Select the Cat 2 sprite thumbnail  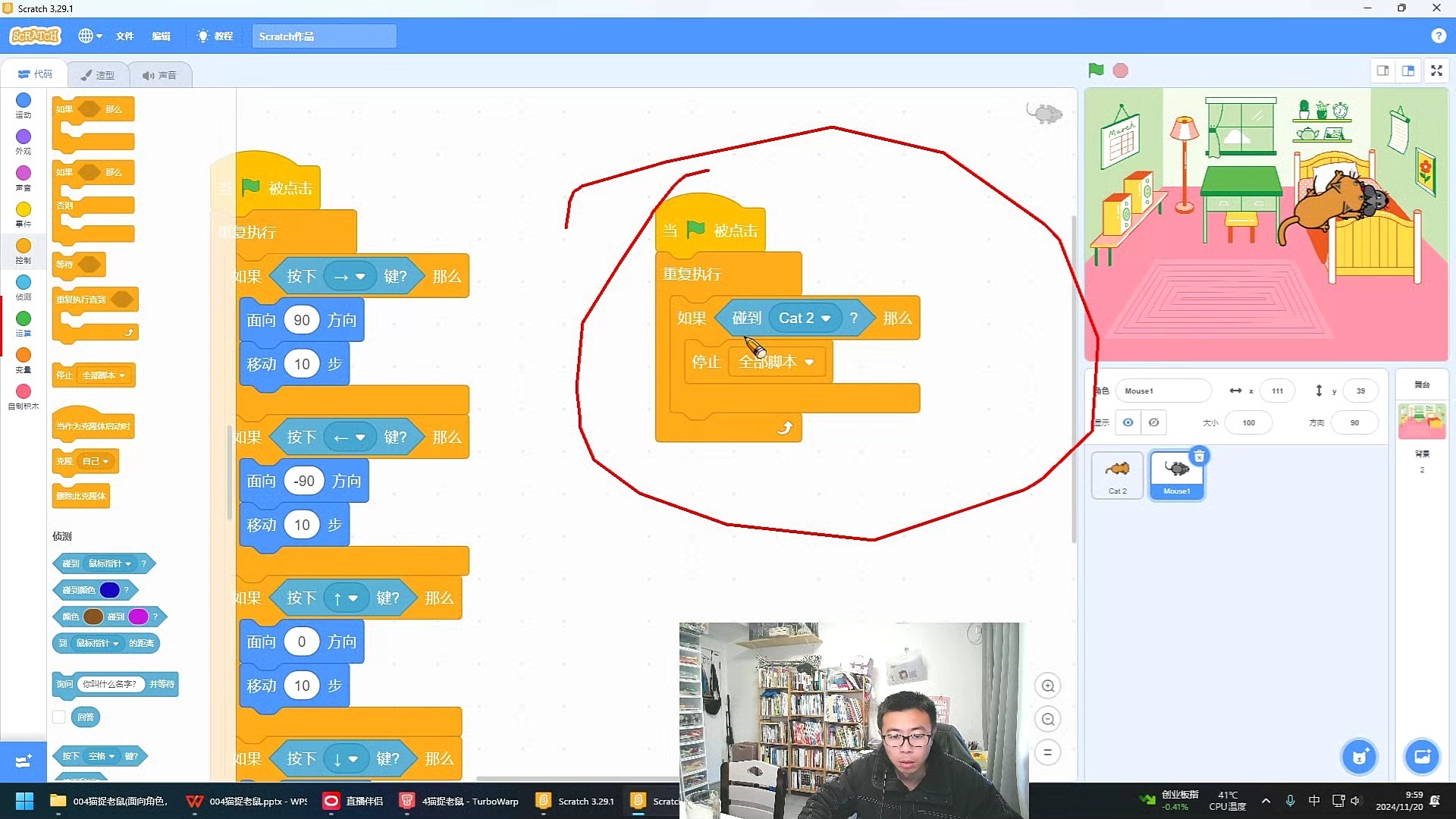click(1117, 474)
